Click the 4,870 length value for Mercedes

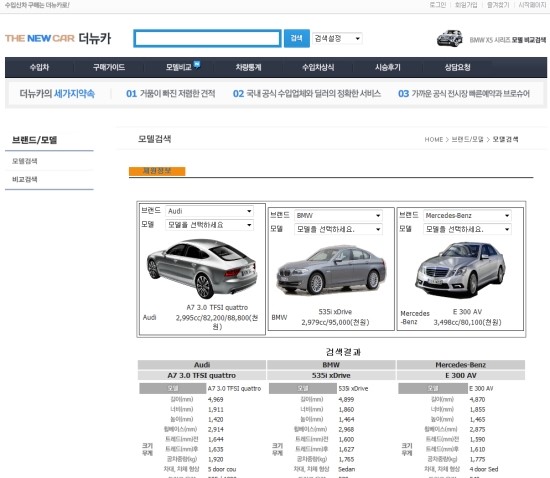[477, 399]
